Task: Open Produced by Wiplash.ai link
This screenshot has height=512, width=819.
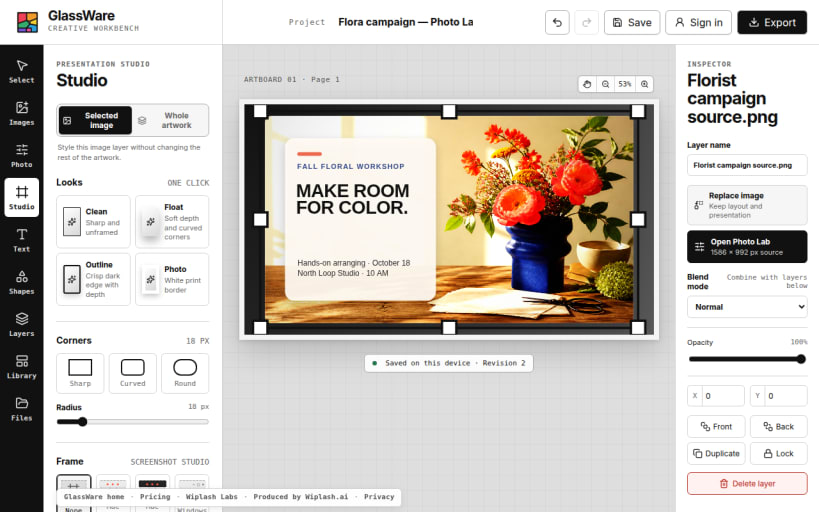Action: pos(300,497)
